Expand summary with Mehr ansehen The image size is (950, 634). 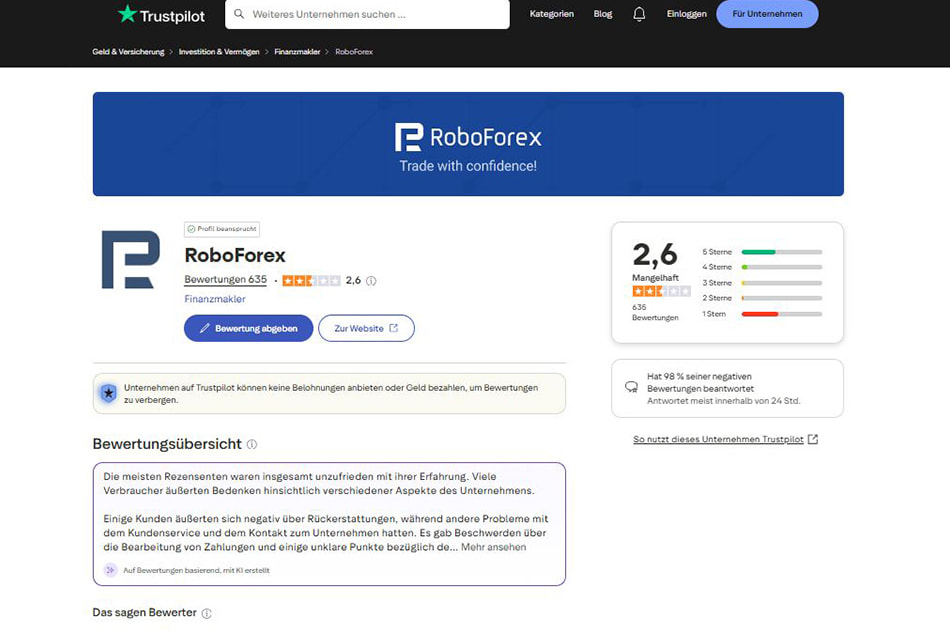tap(494, 547)
